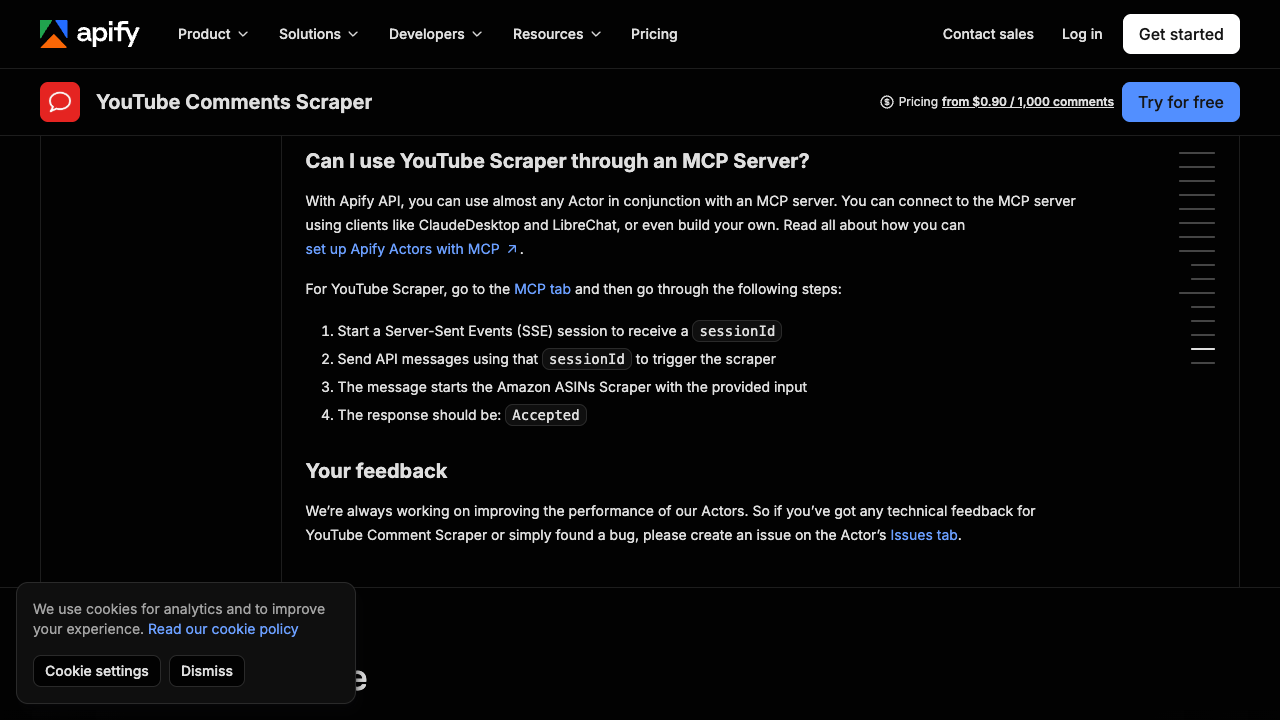Click Log in
Viewport: 1280px width, 720px height.
click(x=1082, y=34)
